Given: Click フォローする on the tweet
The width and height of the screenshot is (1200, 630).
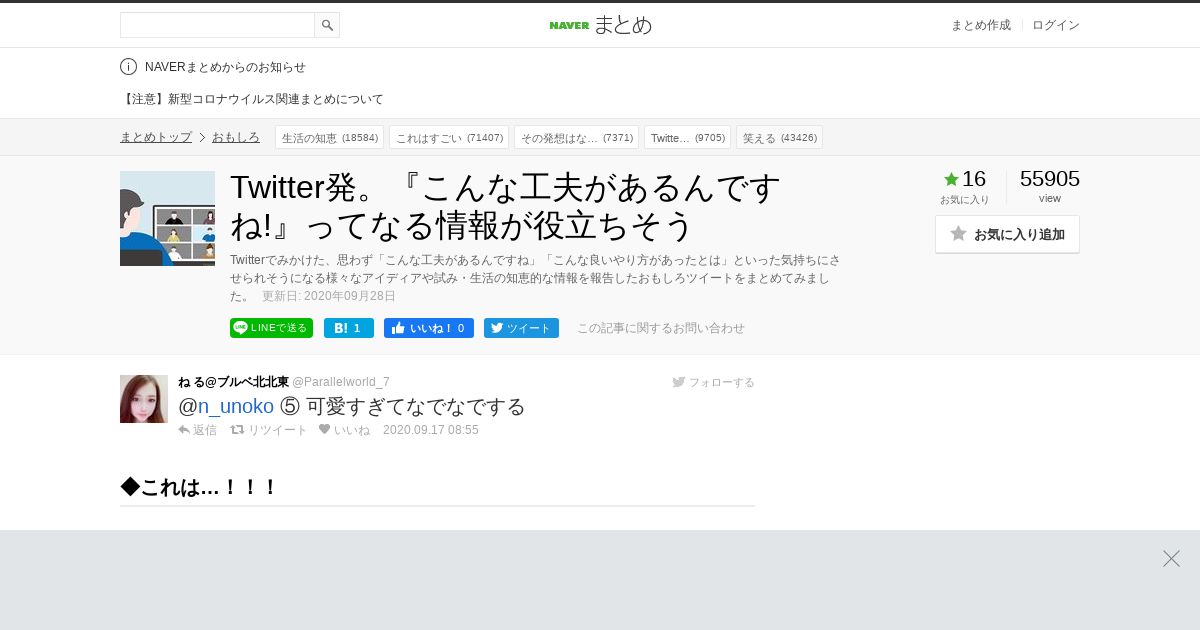Looking at the screenshot, I should pos(713,382).
